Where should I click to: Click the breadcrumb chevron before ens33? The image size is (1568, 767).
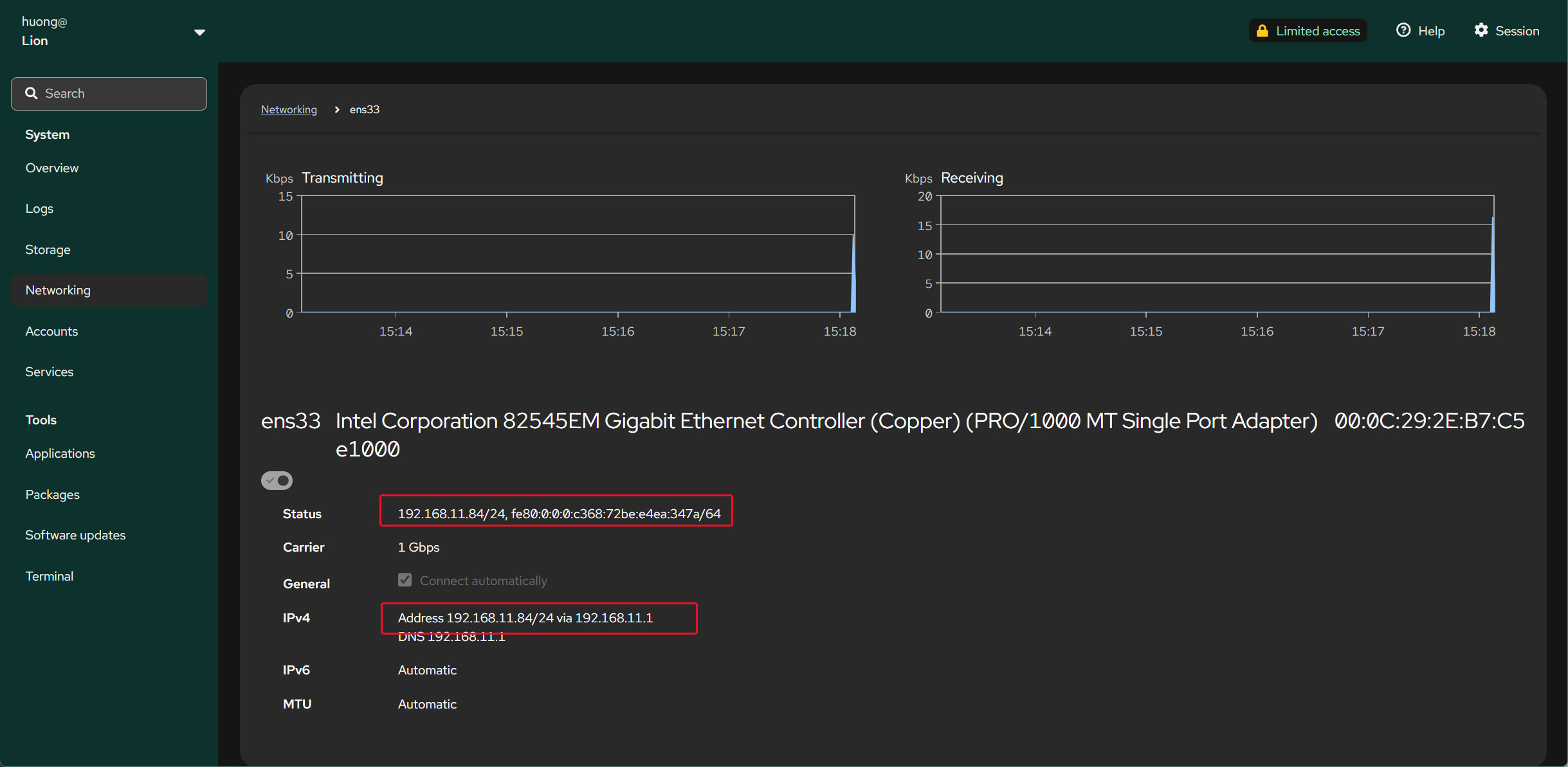[x=336, y=109]
